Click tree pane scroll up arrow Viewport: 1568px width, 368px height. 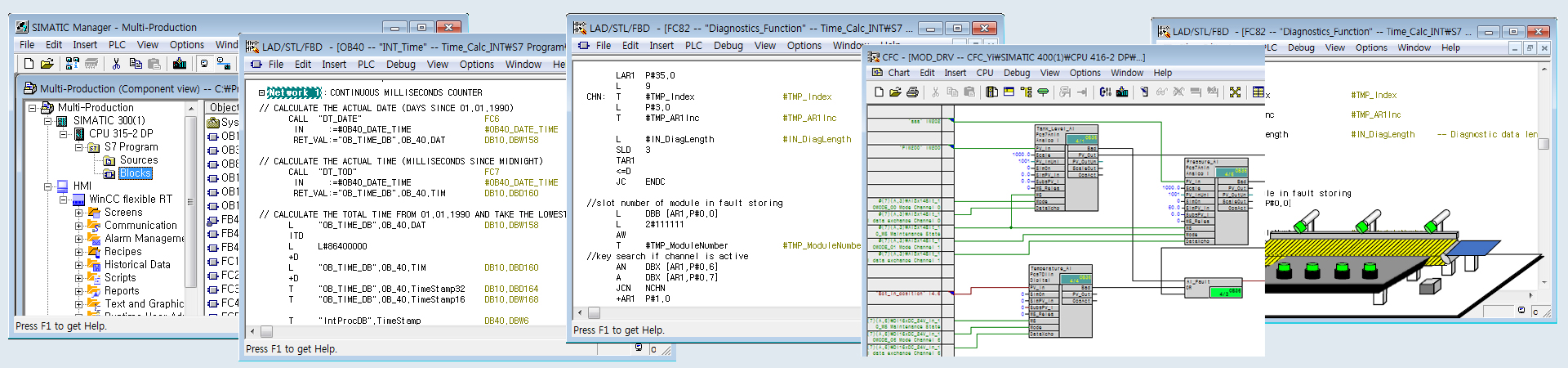(x=192, y=108)
